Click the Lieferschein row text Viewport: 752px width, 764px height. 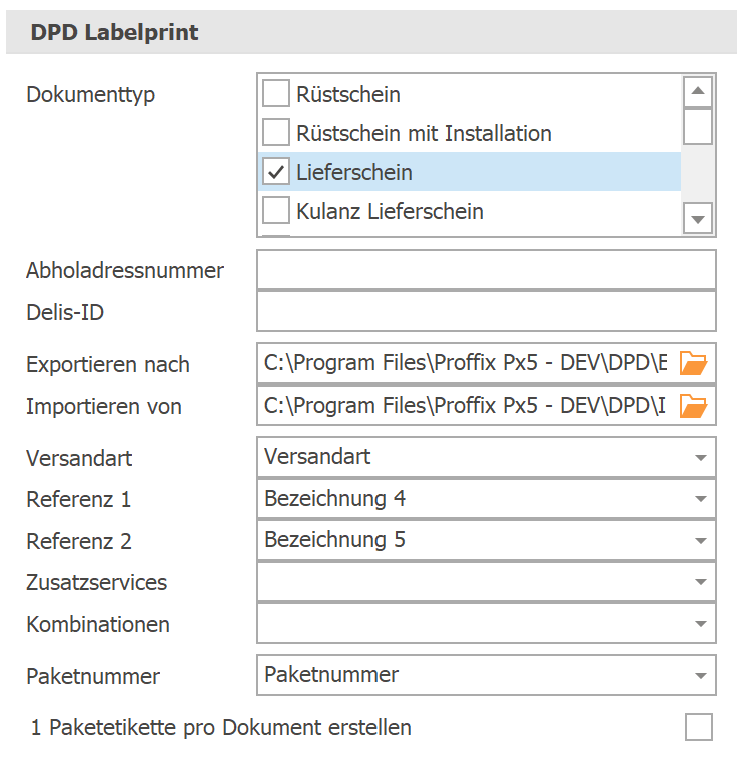[x=354, y=172]
